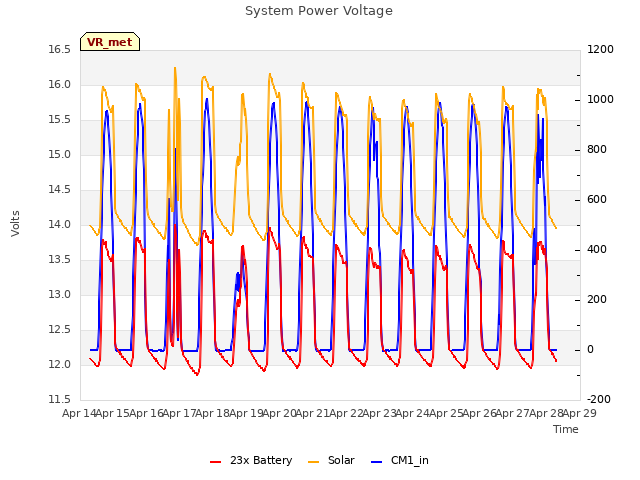Click the Time x-axis title

[566, 429]
